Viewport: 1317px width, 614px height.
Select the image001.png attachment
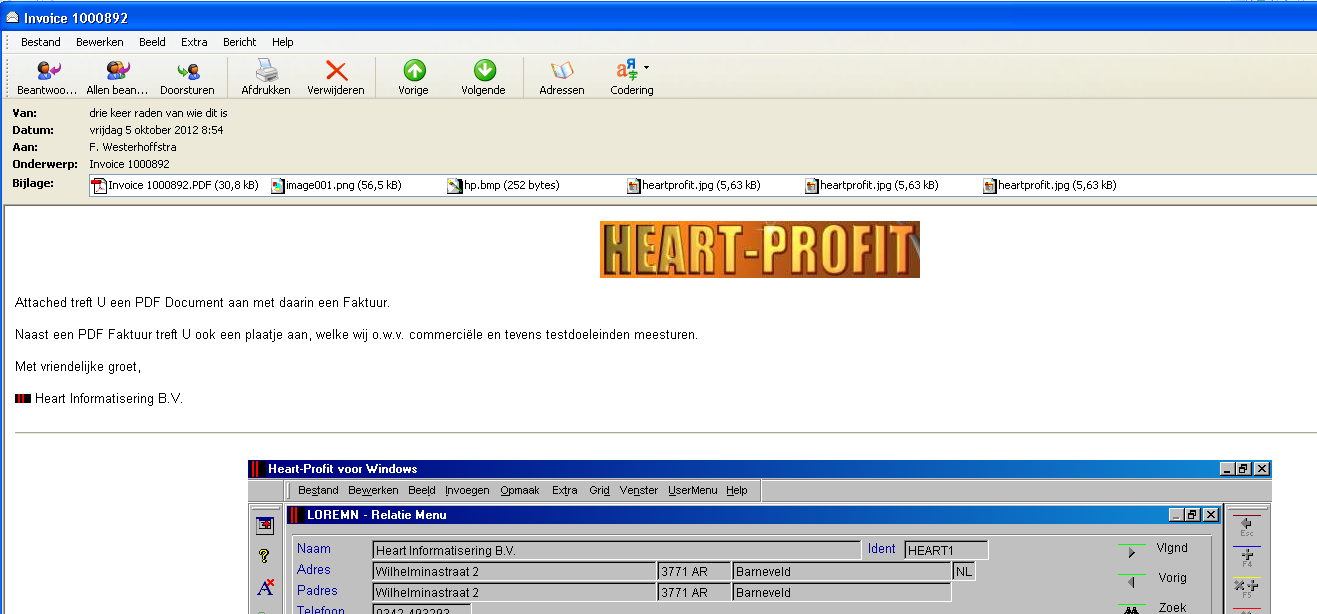coord(337,185)
